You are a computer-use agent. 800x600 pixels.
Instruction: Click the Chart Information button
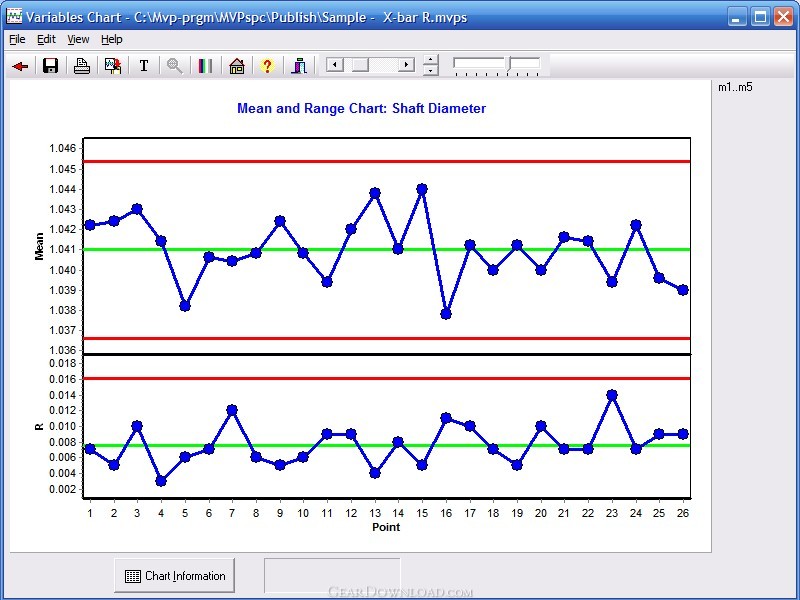pos(175,576)
